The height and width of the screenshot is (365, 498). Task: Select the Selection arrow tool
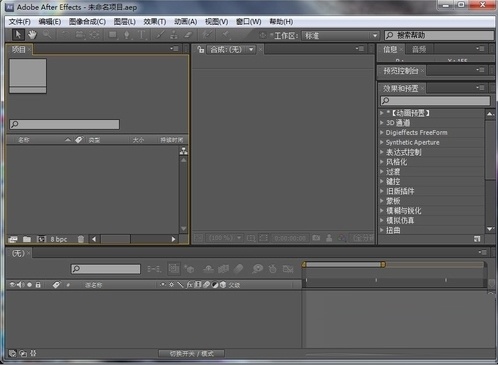pyautogui.click(x=18, y=35)
